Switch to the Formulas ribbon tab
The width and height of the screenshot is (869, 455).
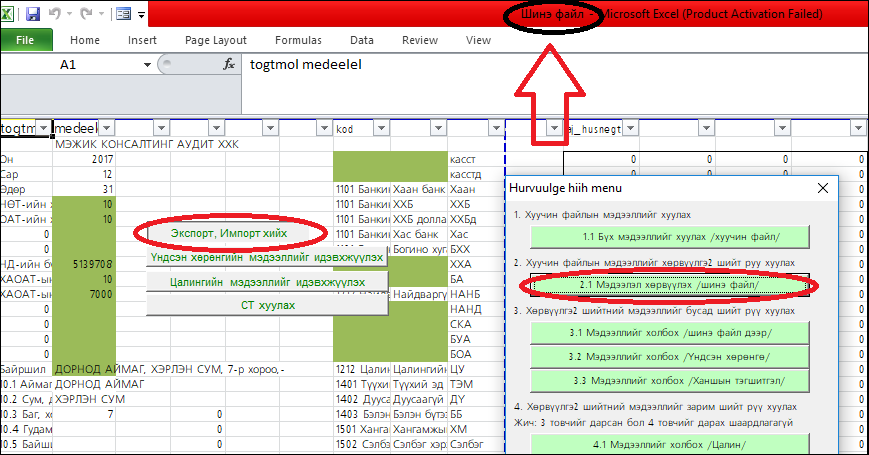tap(298, 40)
